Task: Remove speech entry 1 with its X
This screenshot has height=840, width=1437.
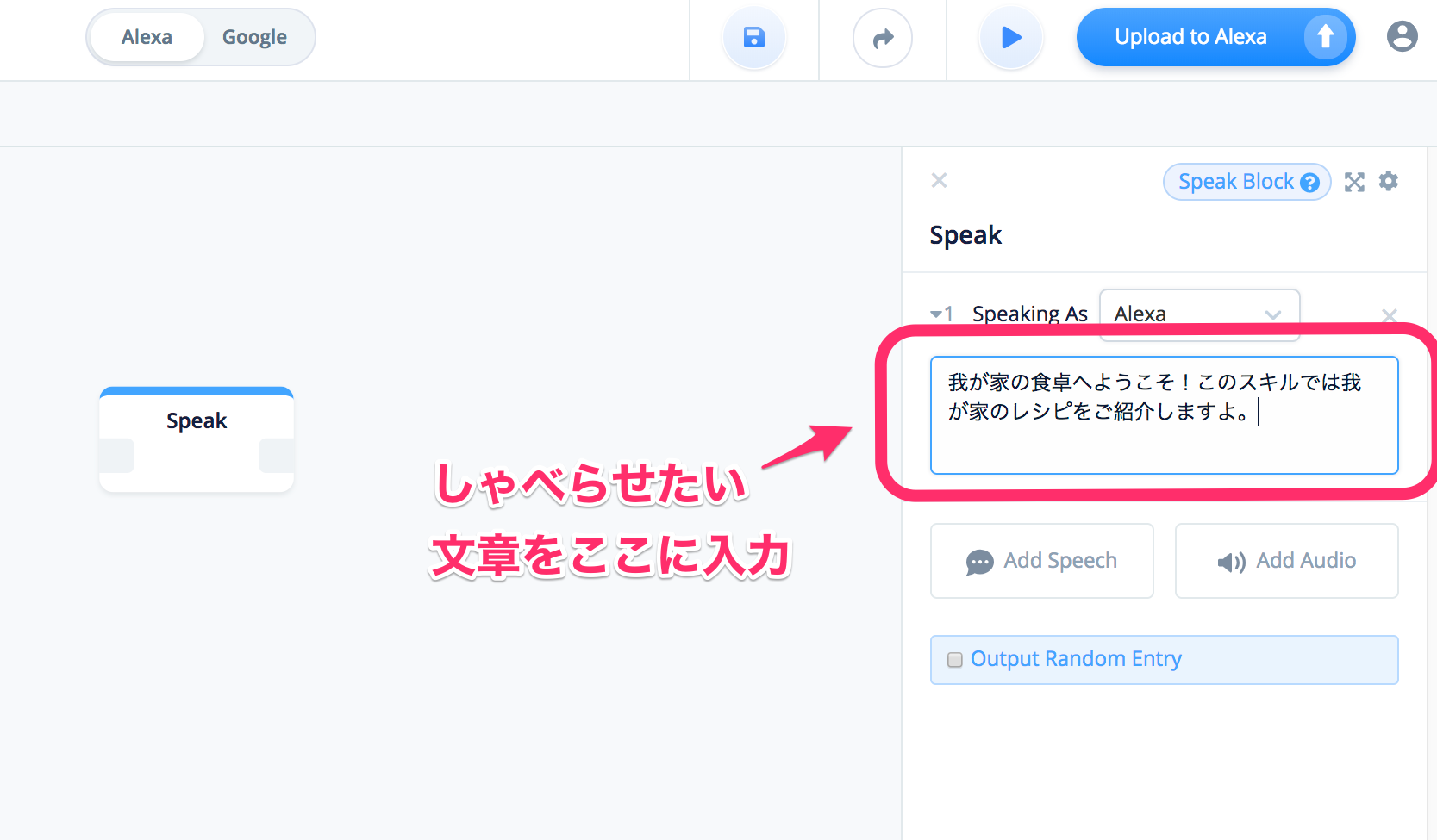Action: tap(1389, 315)
